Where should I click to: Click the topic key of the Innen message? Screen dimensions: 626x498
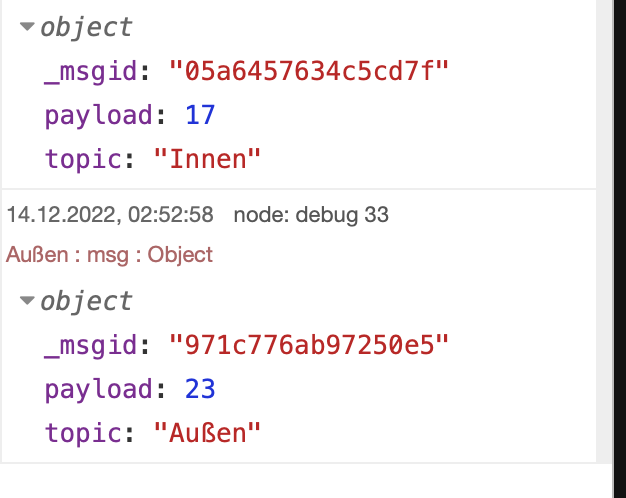tap(85, 158)
